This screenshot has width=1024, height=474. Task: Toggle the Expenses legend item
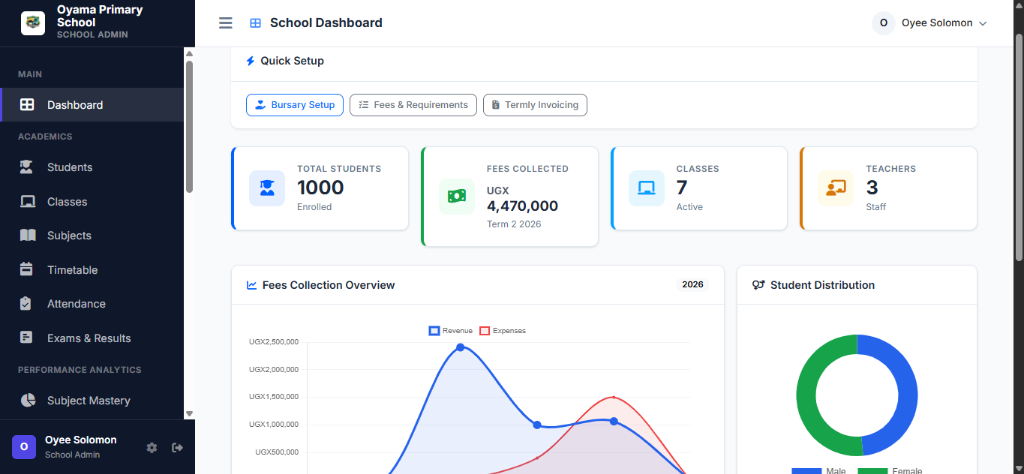502,330
